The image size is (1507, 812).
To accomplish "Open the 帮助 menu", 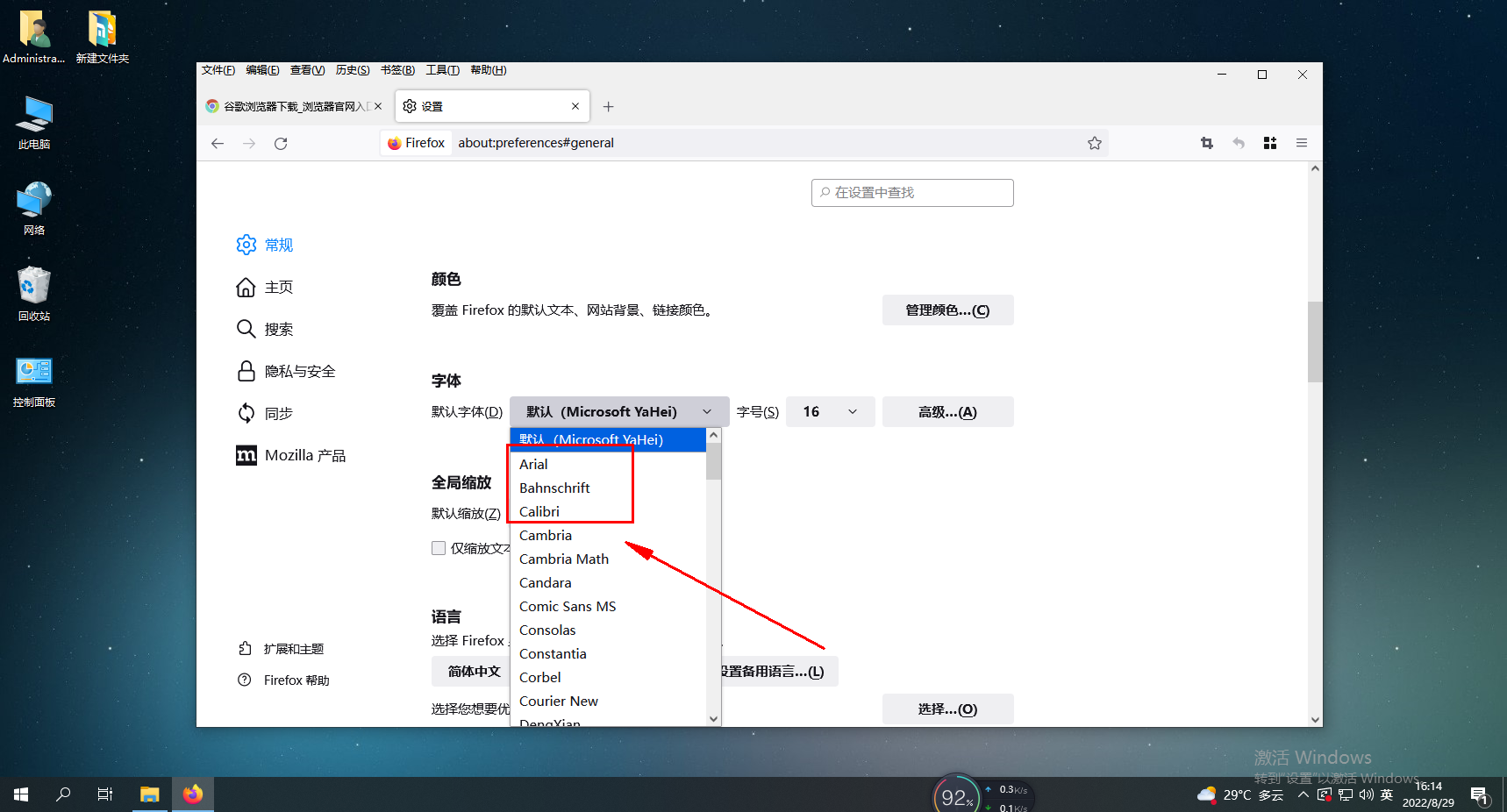I will coord(489,70).
